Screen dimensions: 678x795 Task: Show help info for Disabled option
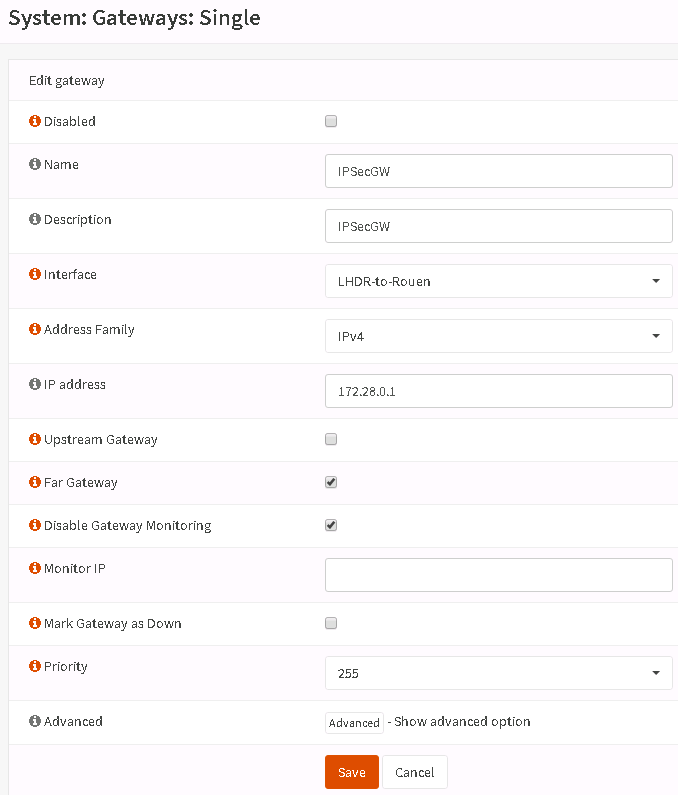34,121
